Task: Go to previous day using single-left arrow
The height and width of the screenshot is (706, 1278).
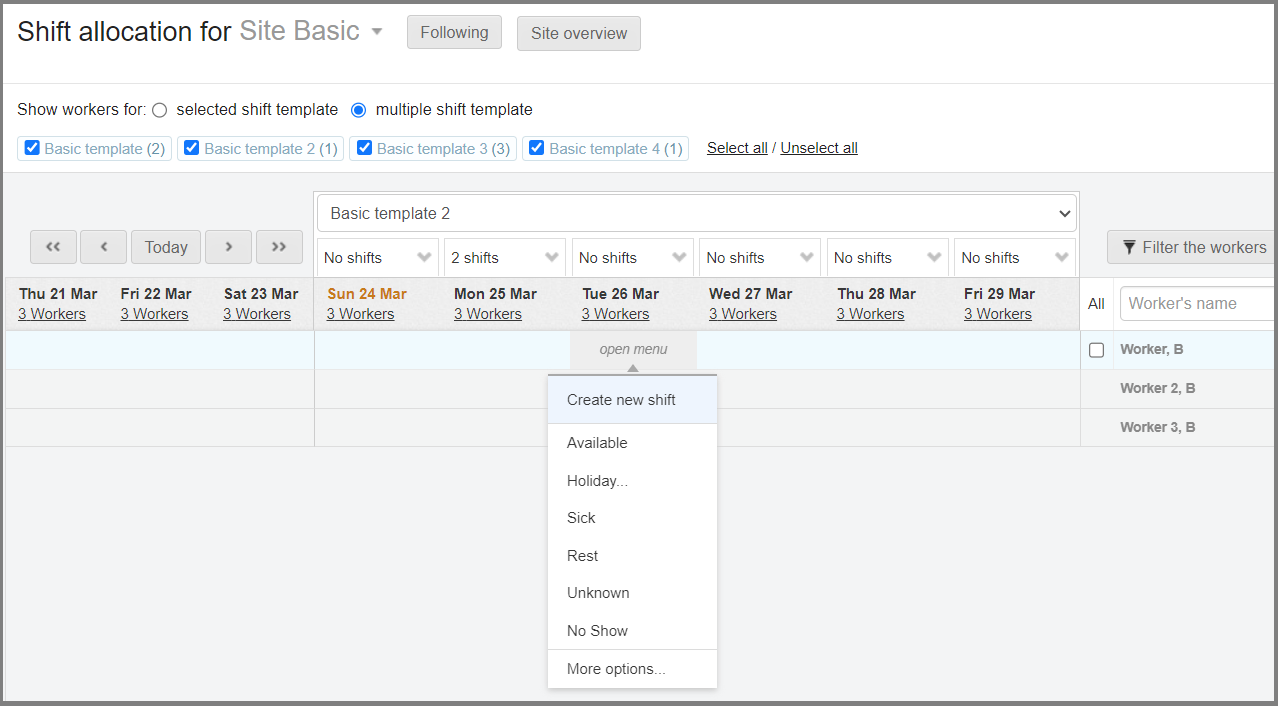Action: click(103, 247)
